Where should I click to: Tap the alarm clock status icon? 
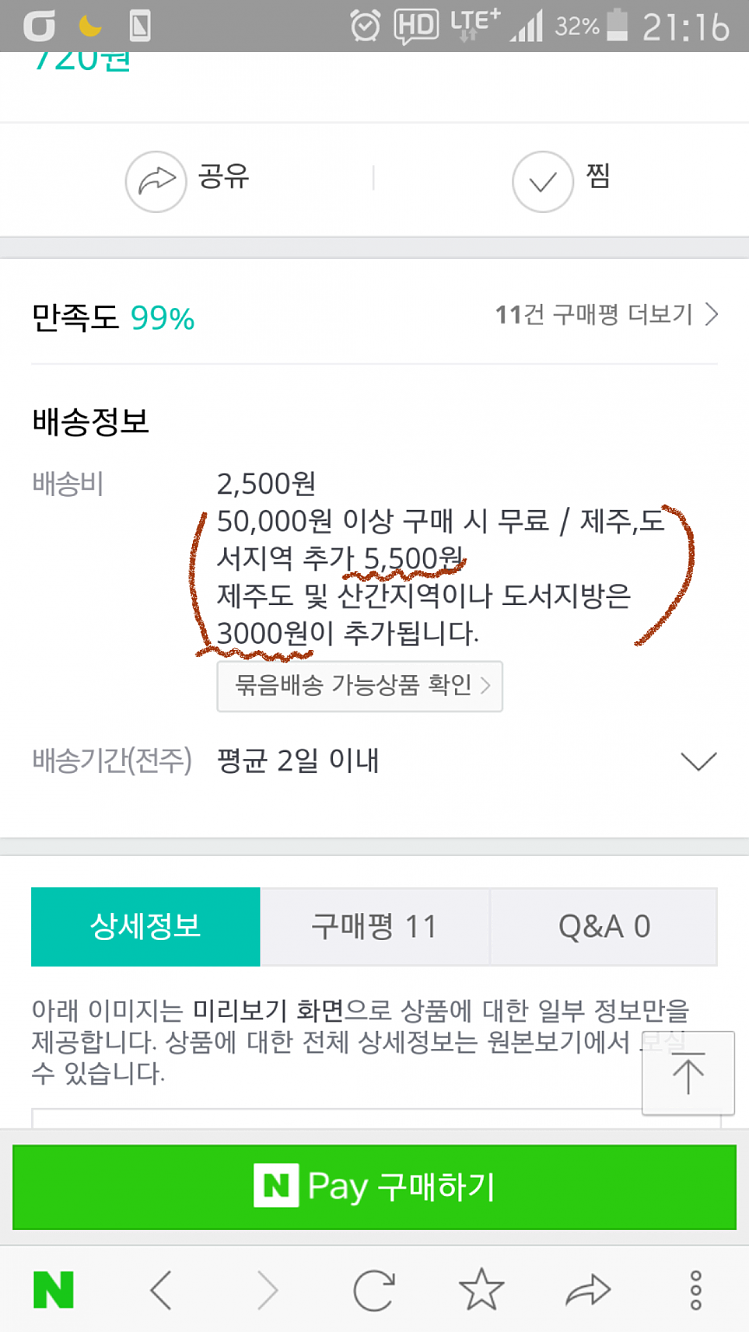coord(366,26)
